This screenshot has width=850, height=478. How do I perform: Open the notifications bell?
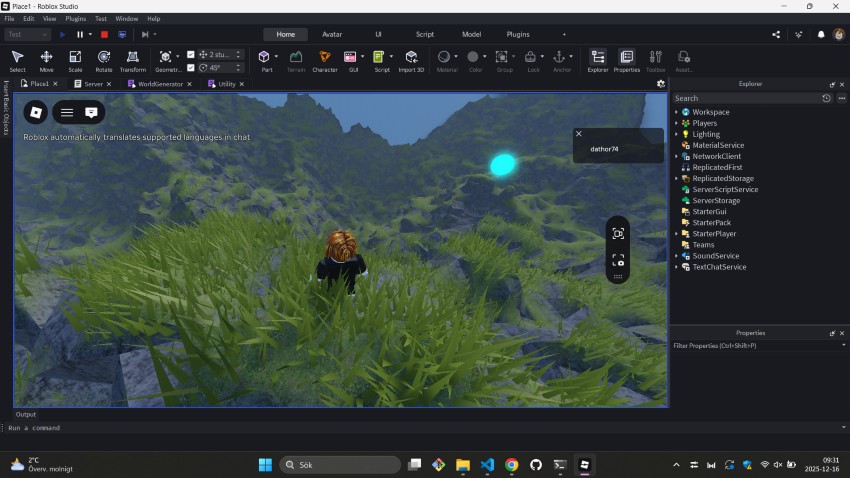click(821, 34)
